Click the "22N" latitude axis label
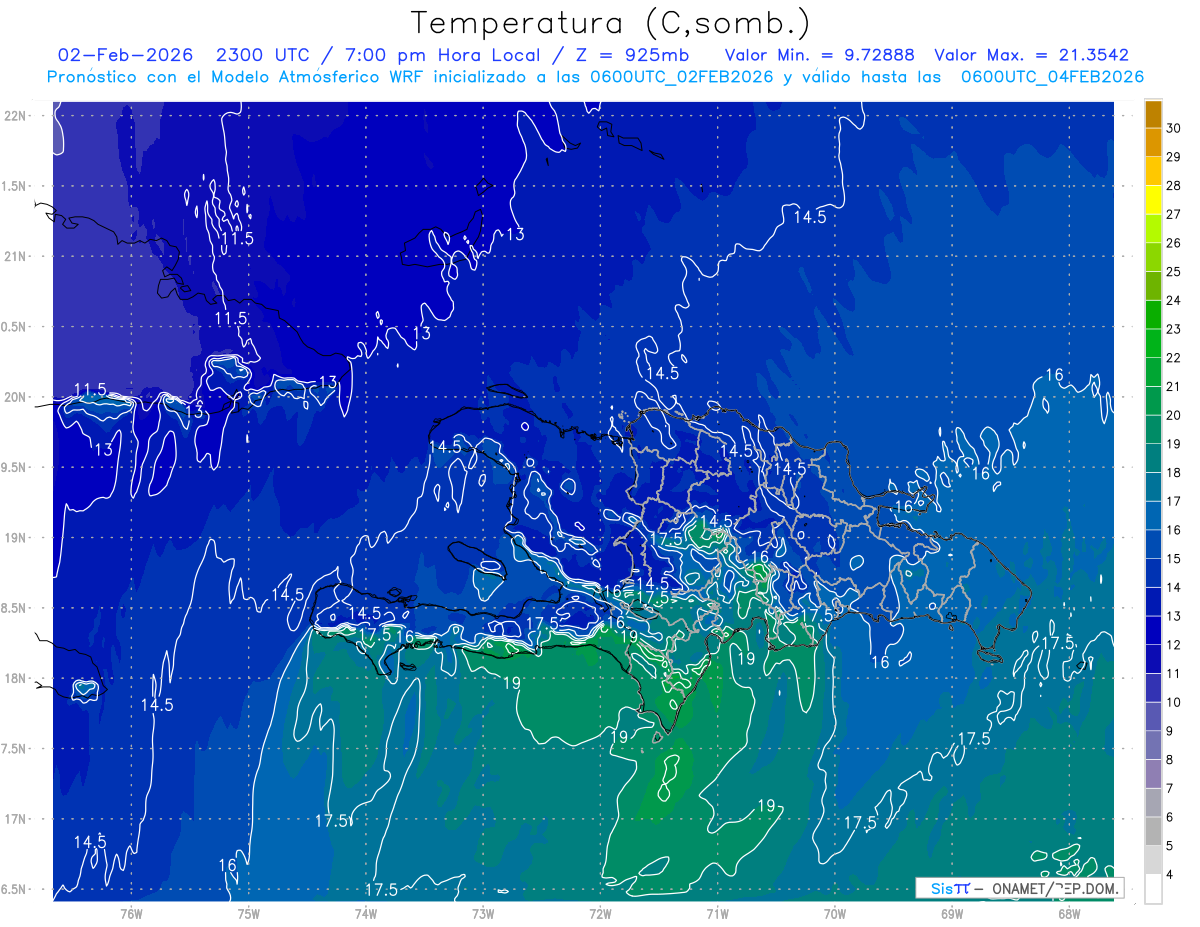 point(15,115)
